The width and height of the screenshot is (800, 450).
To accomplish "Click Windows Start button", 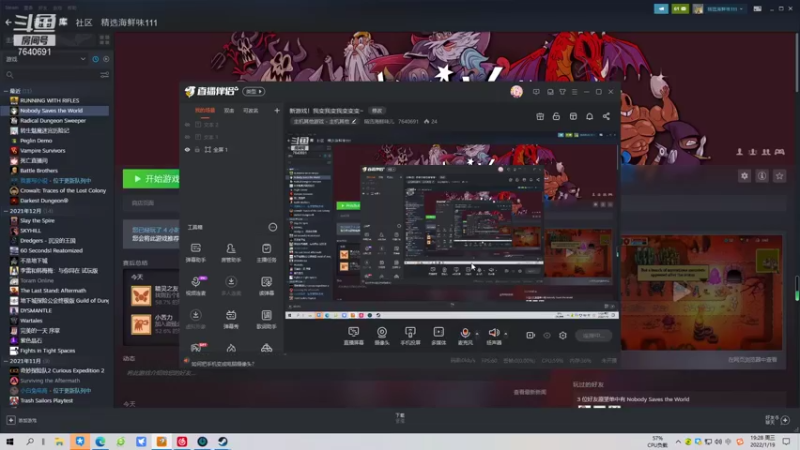I will (10, 441).
